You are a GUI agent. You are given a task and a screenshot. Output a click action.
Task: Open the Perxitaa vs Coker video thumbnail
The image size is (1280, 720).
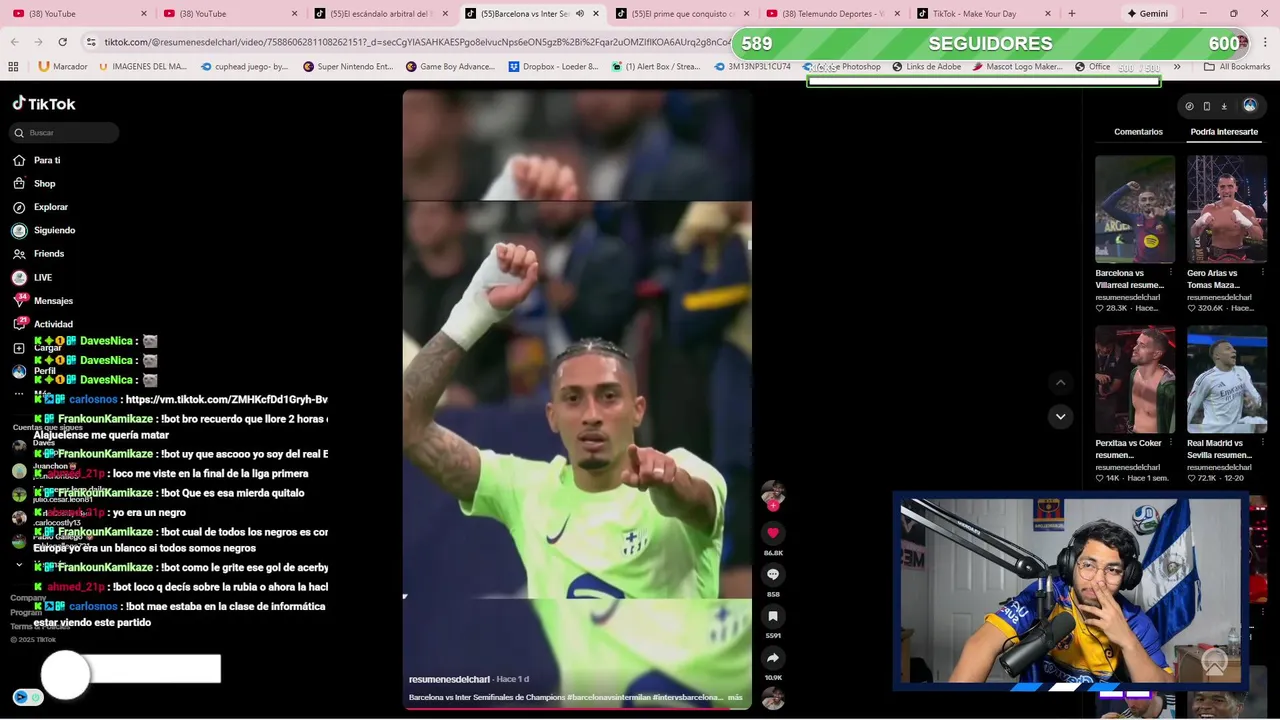point(1135,379)
